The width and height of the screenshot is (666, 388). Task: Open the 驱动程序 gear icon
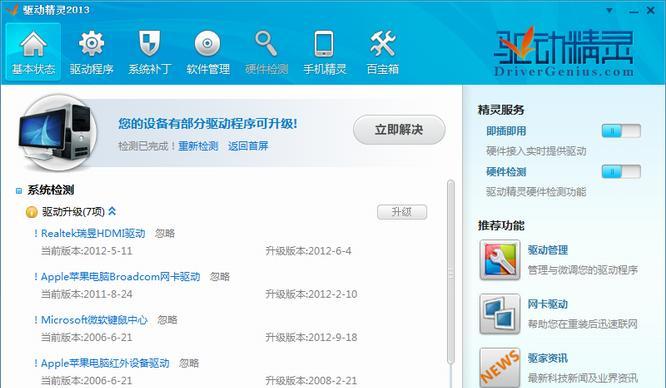[x=91, y=44]
